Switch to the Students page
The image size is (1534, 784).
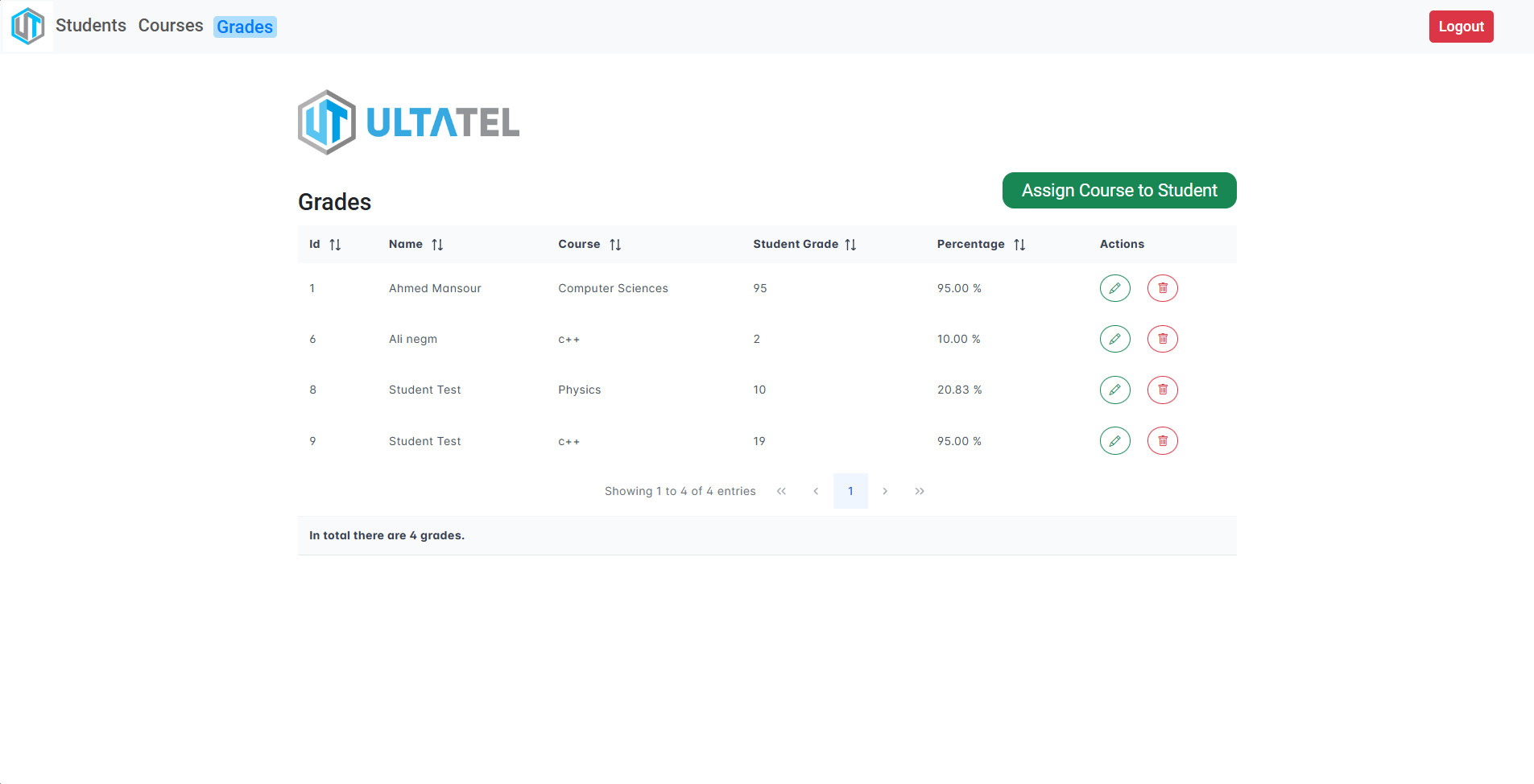pyautogui.click(x=90, y=25)
